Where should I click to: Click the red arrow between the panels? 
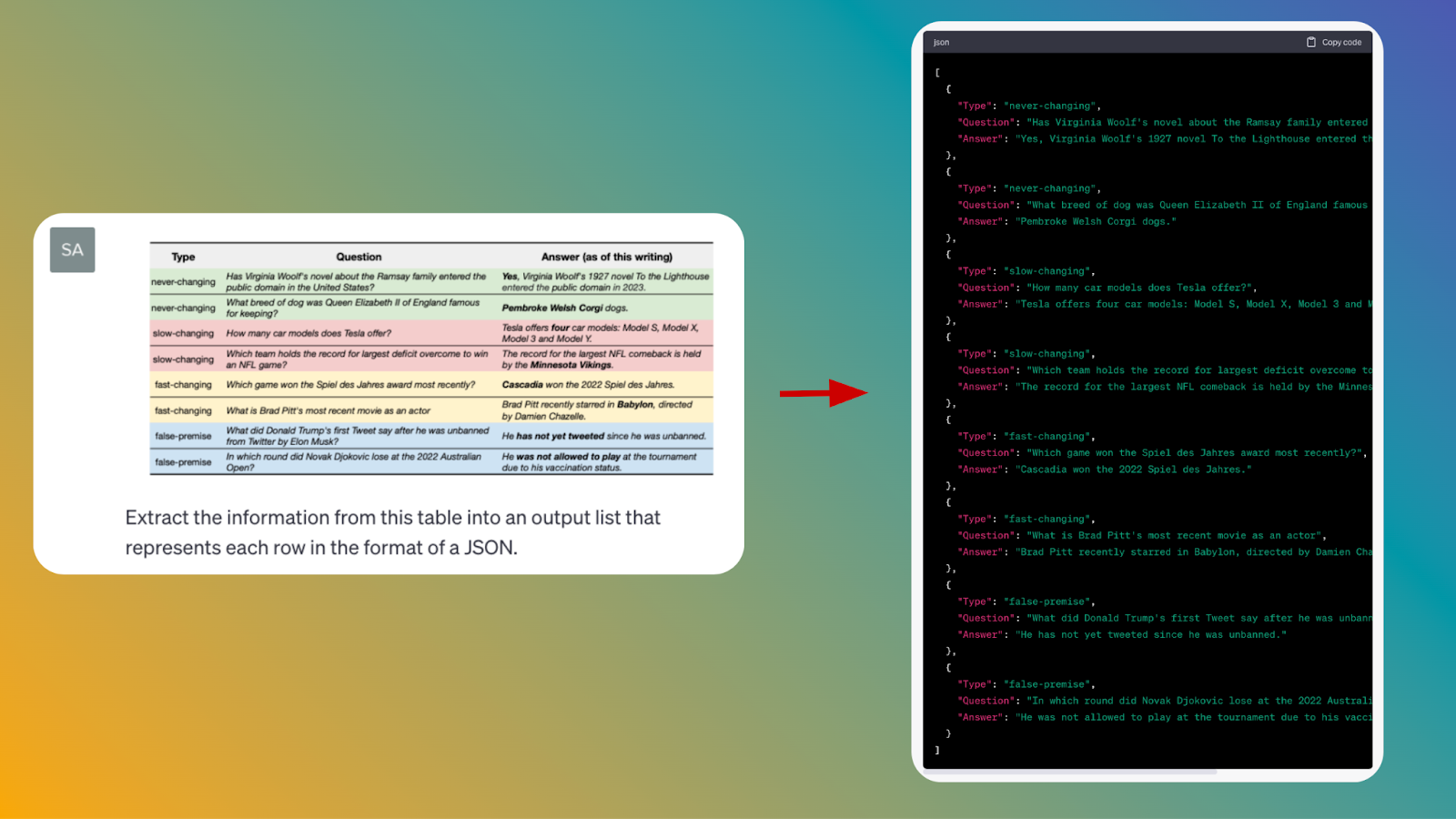point(822,391)
